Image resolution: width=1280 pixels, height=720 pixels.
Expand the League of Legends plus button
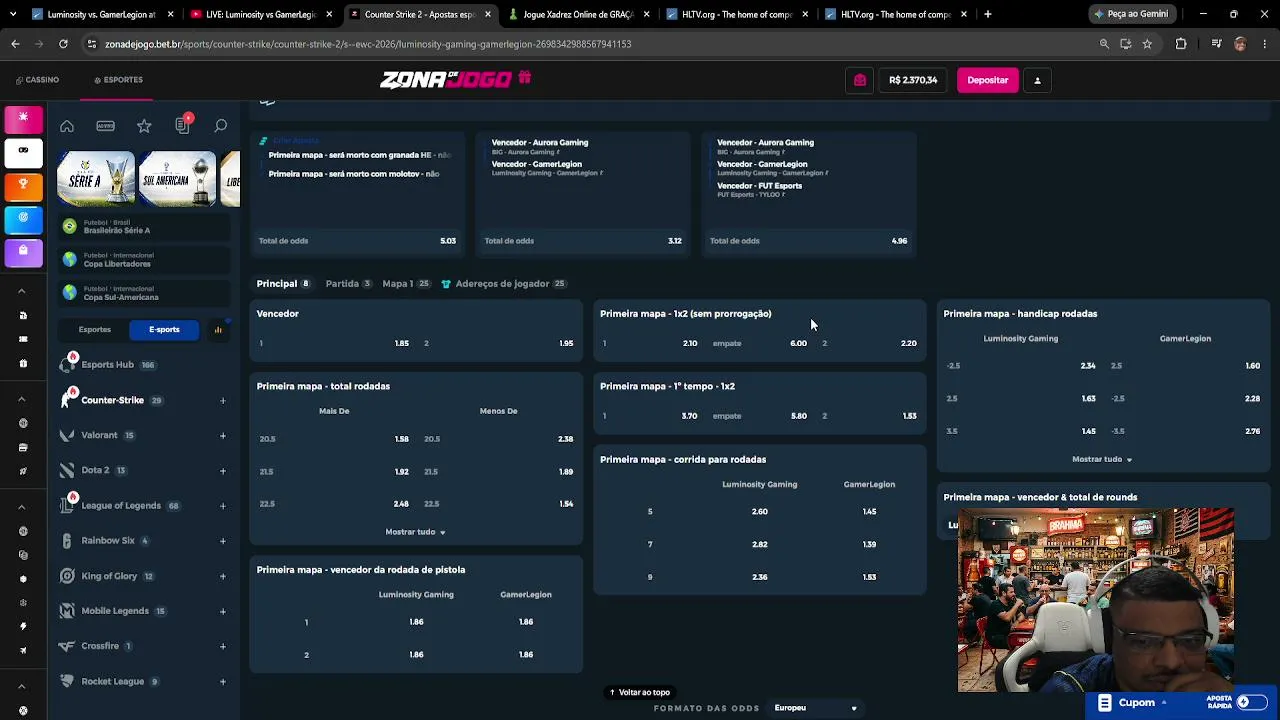[223, 506]
